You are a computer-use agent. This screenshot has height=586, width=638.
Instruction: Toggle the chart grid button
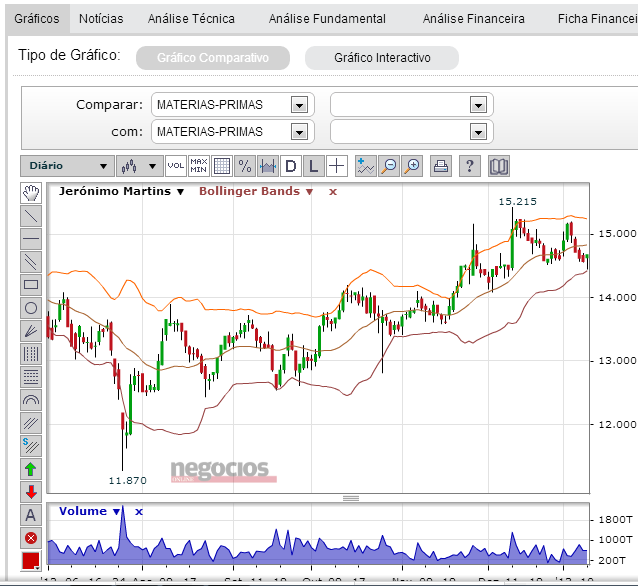click(222, 166)
